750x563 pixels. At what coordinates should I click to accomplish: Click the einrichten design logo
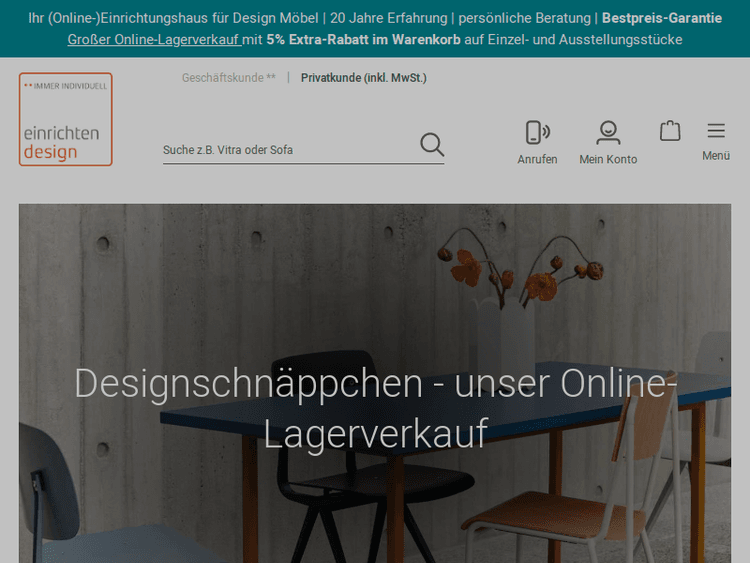[66, 119]
